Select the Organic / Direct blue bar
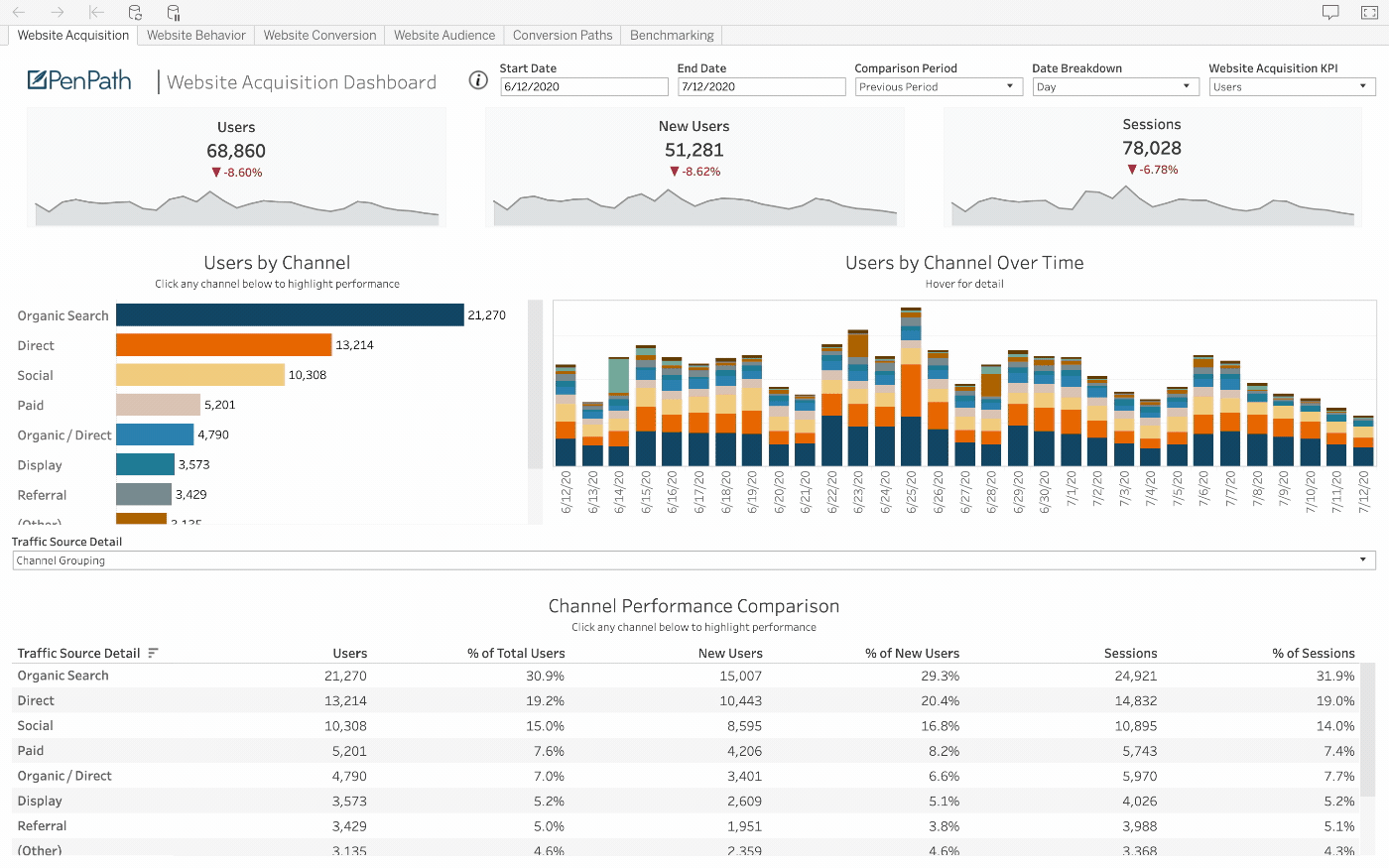1389x868 pixels. (155, 434)
